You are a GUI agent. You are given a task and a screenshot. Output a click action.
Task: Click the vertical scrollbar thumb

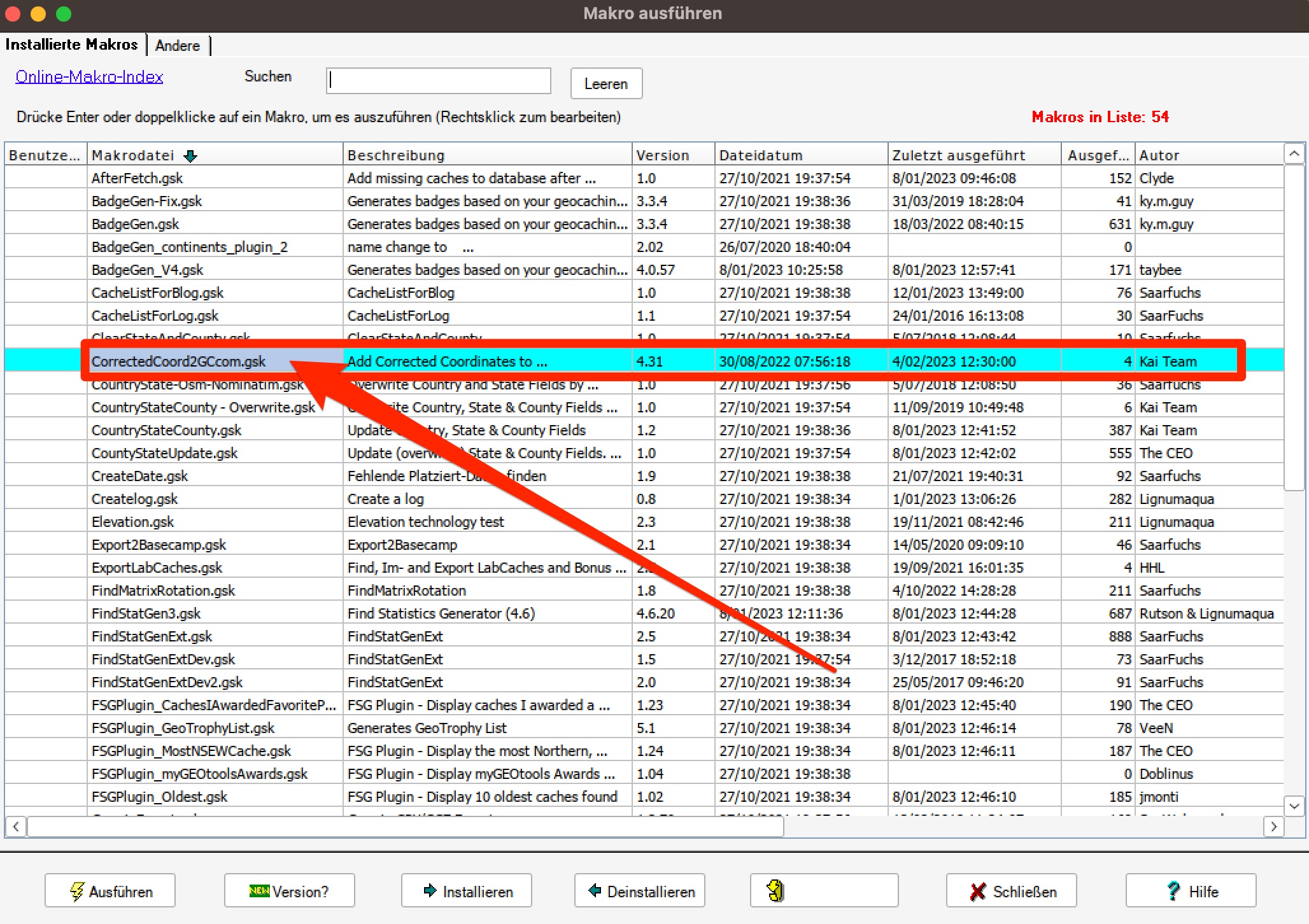pyautogui.click(x=1294, y=328)
